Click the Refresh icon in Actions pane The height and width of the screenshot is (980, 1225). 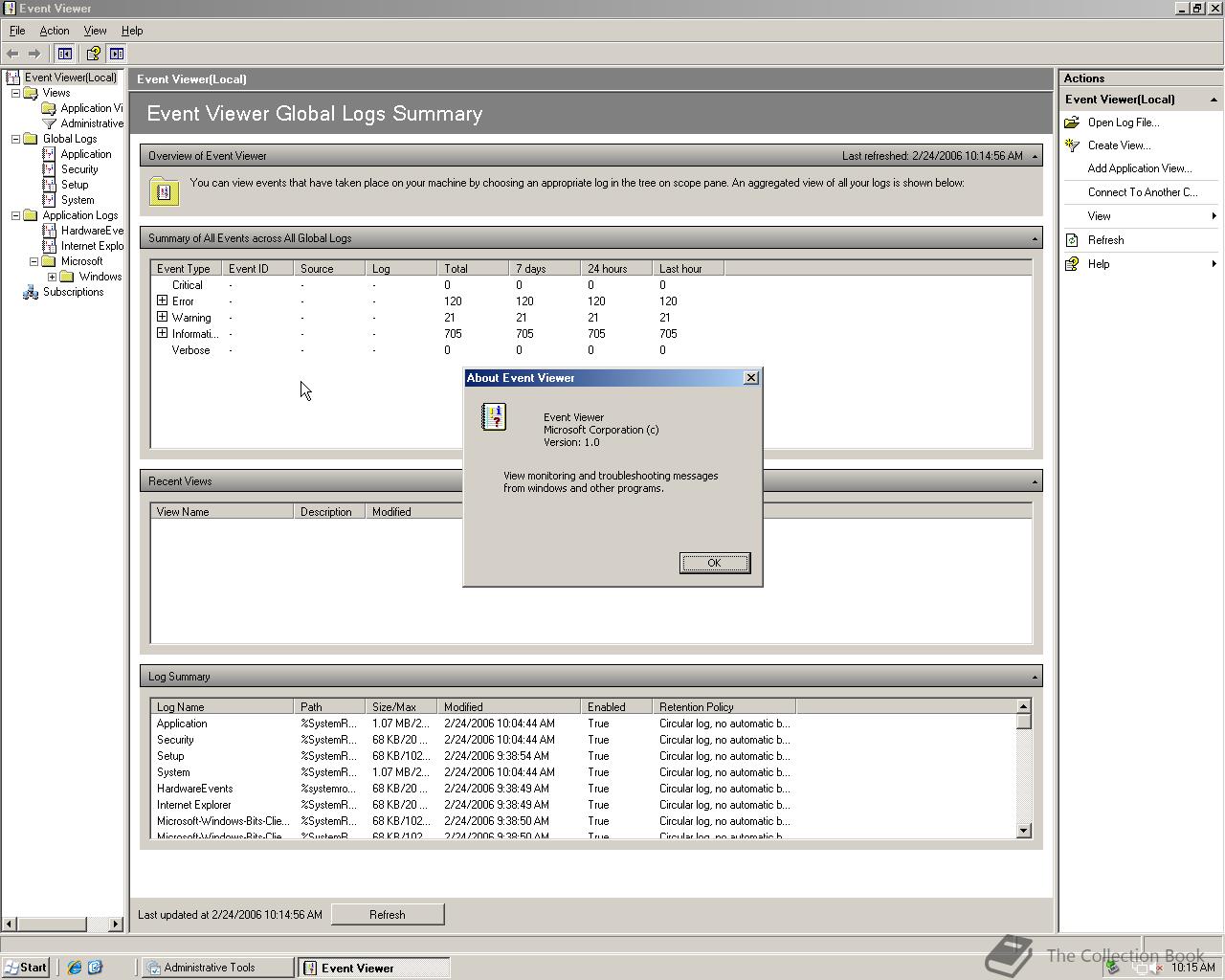point(1072,240)
